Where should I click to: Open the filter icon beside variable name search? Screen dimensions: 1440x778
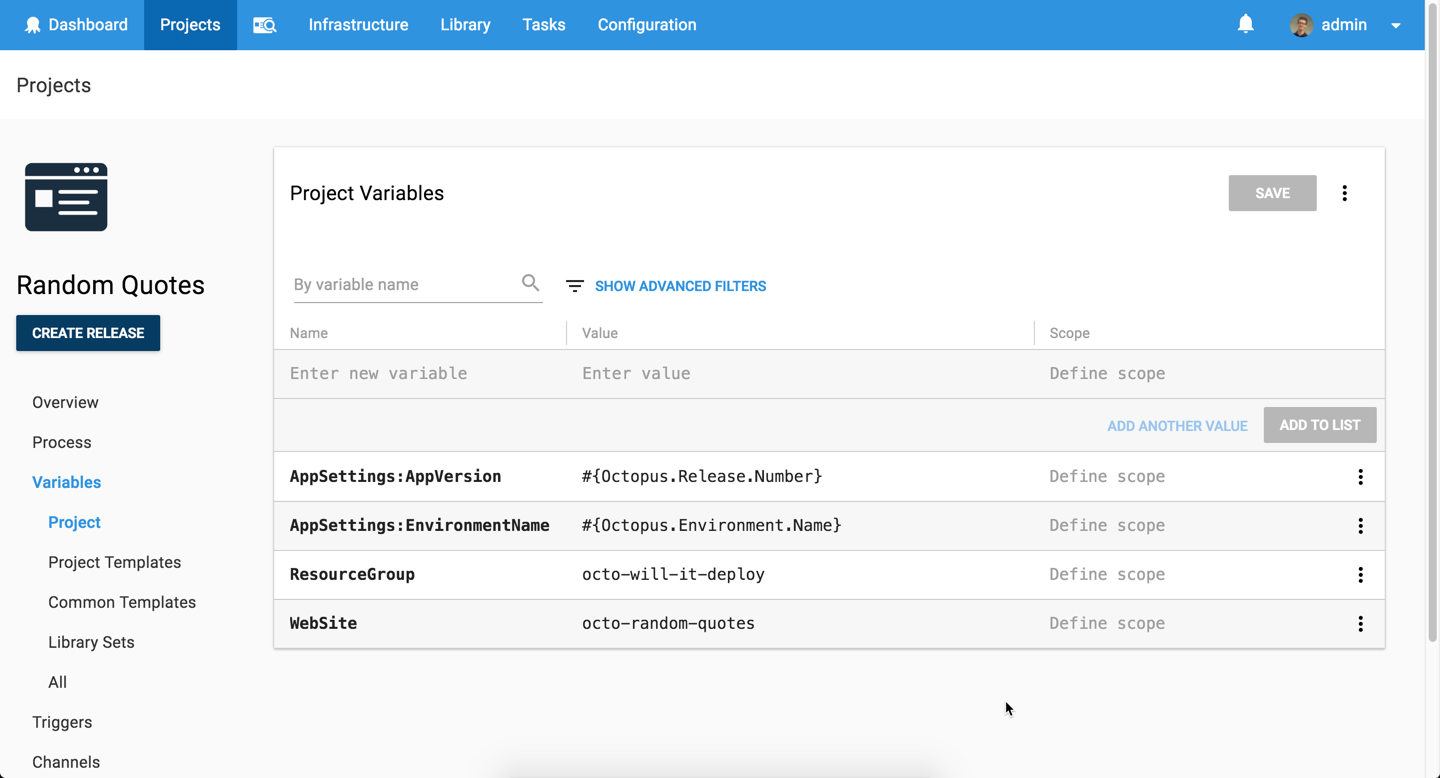pyautogui.click(x=574, y=285)
